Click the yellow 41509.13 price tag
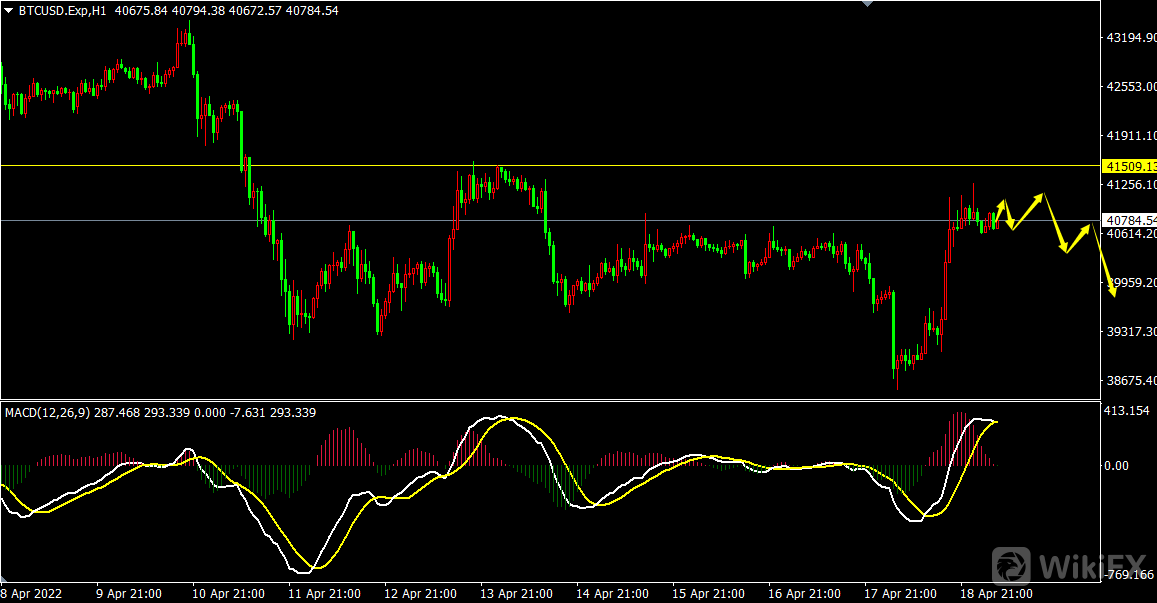This screenshot has width=1157, height=603. click(1129, 167)
